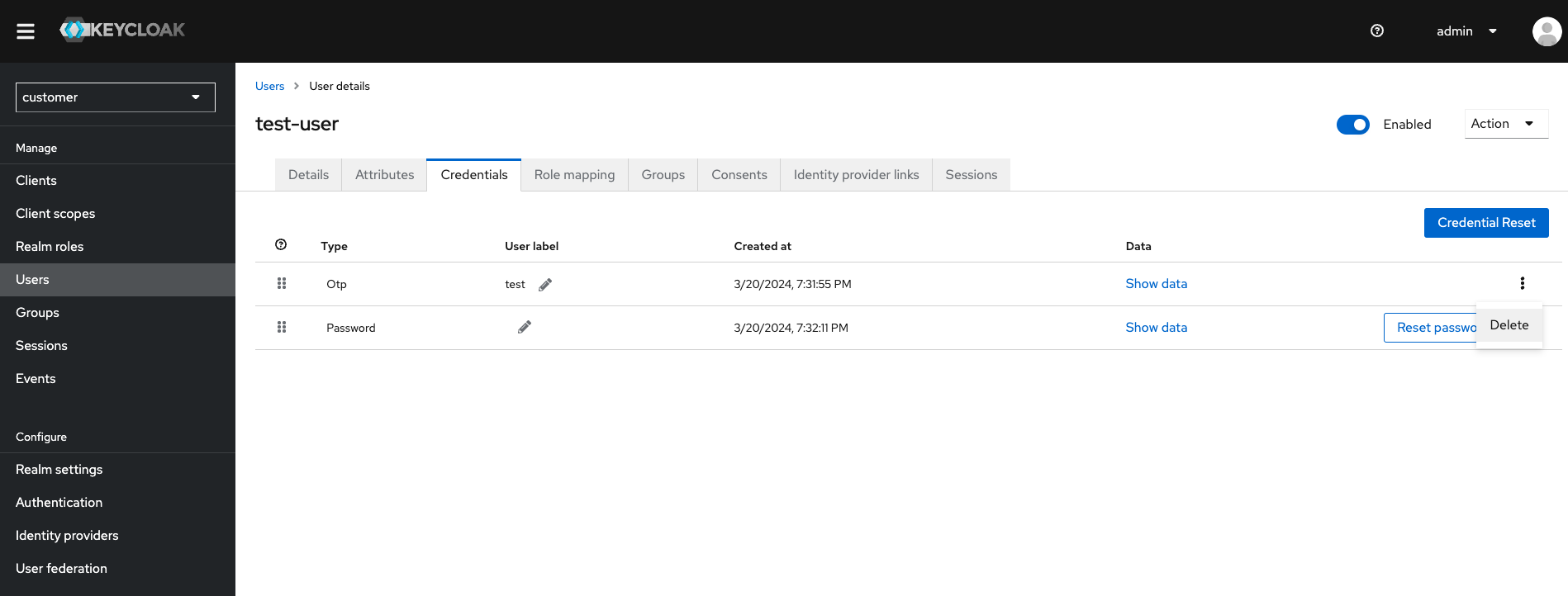Click help icon in credentials table header

click(281, 245)
